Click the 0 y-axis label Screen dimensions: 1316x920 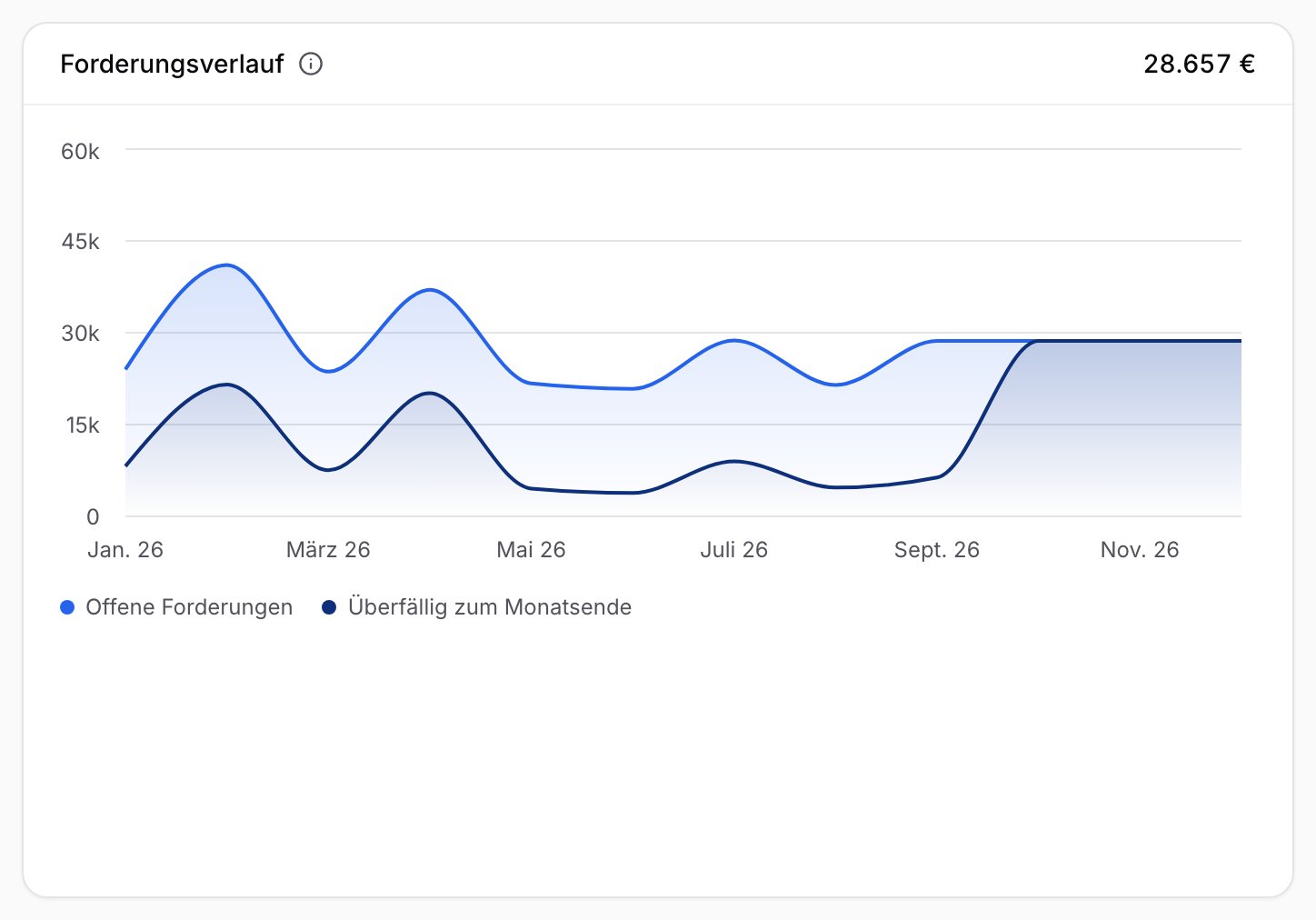(93, 517)
